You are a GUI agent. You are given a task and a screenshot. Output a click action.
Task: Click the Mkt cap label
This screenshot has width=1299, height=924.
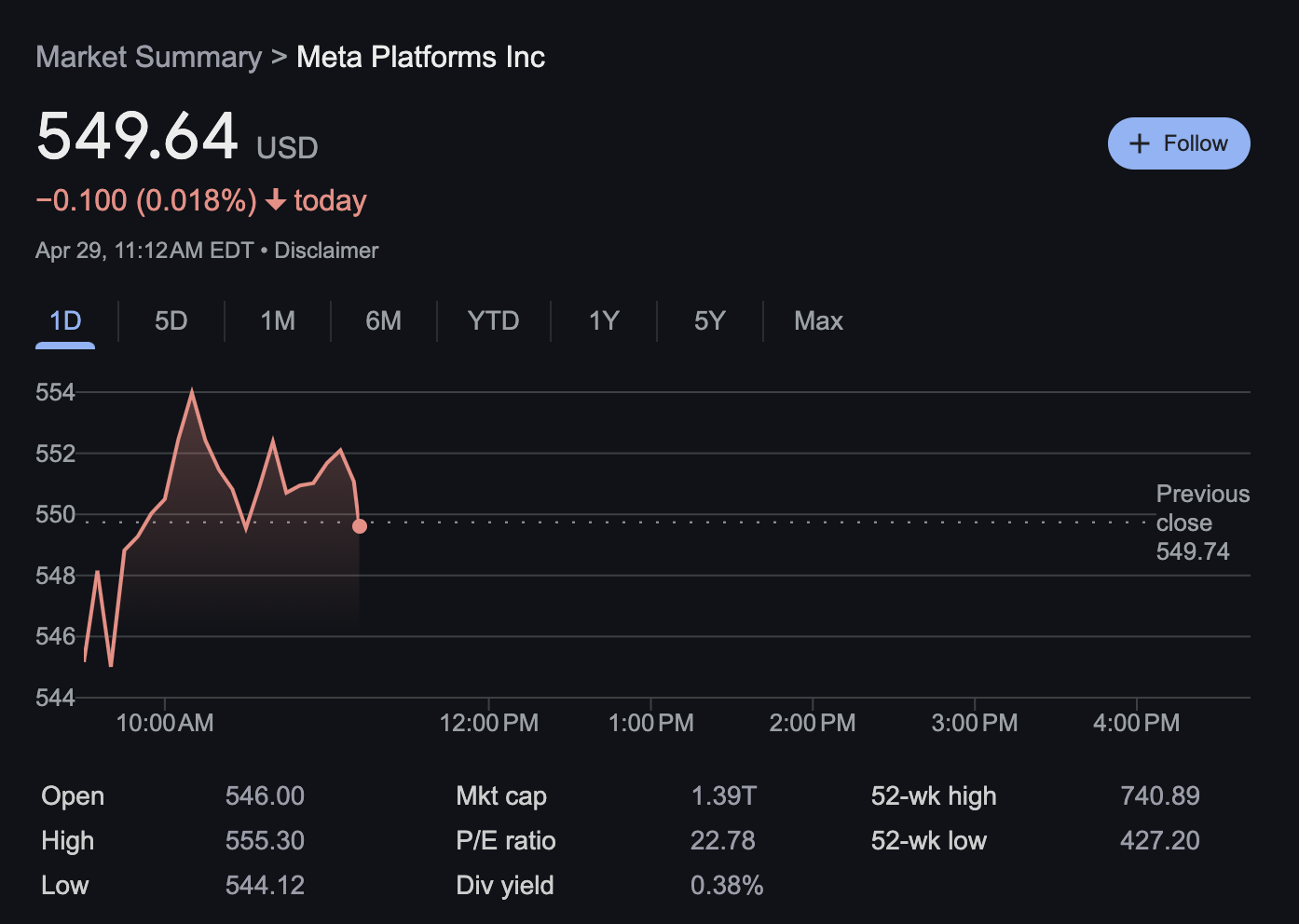(x=501, y=796)
